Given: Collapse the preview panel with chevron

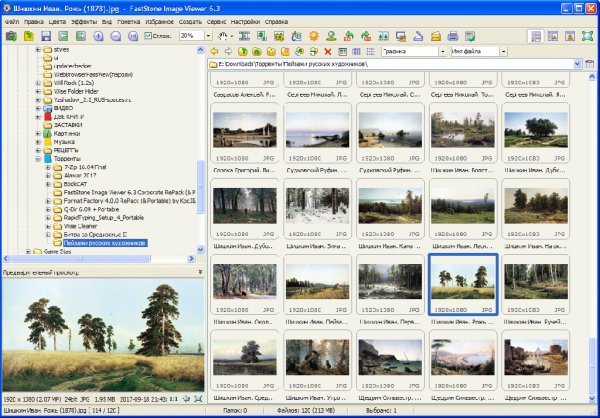Looking at the screenshot, I should point(200,272).
